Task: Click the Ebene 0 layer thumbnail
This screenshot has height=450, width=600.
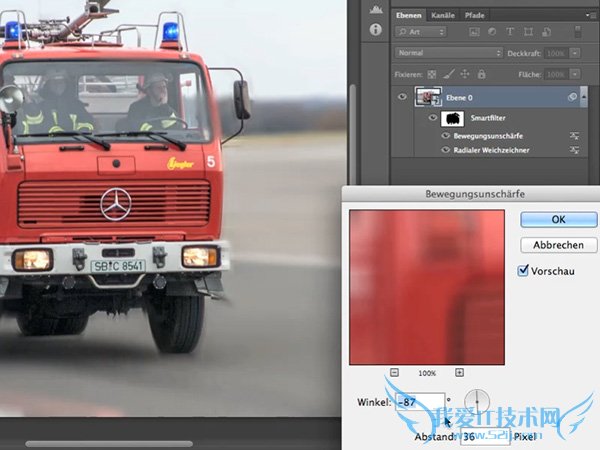Action: click(x=428, y=96)
